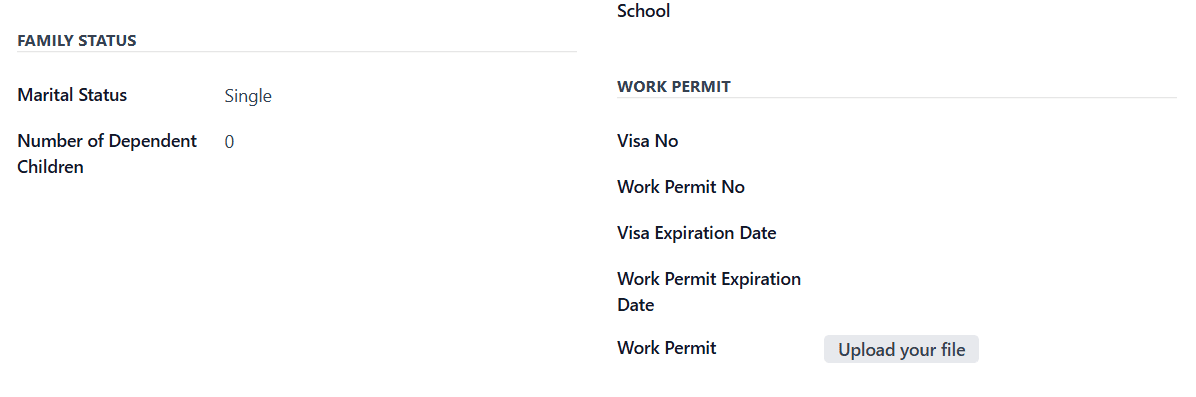Select the empty Work Permit No field

click(1001, 187)
